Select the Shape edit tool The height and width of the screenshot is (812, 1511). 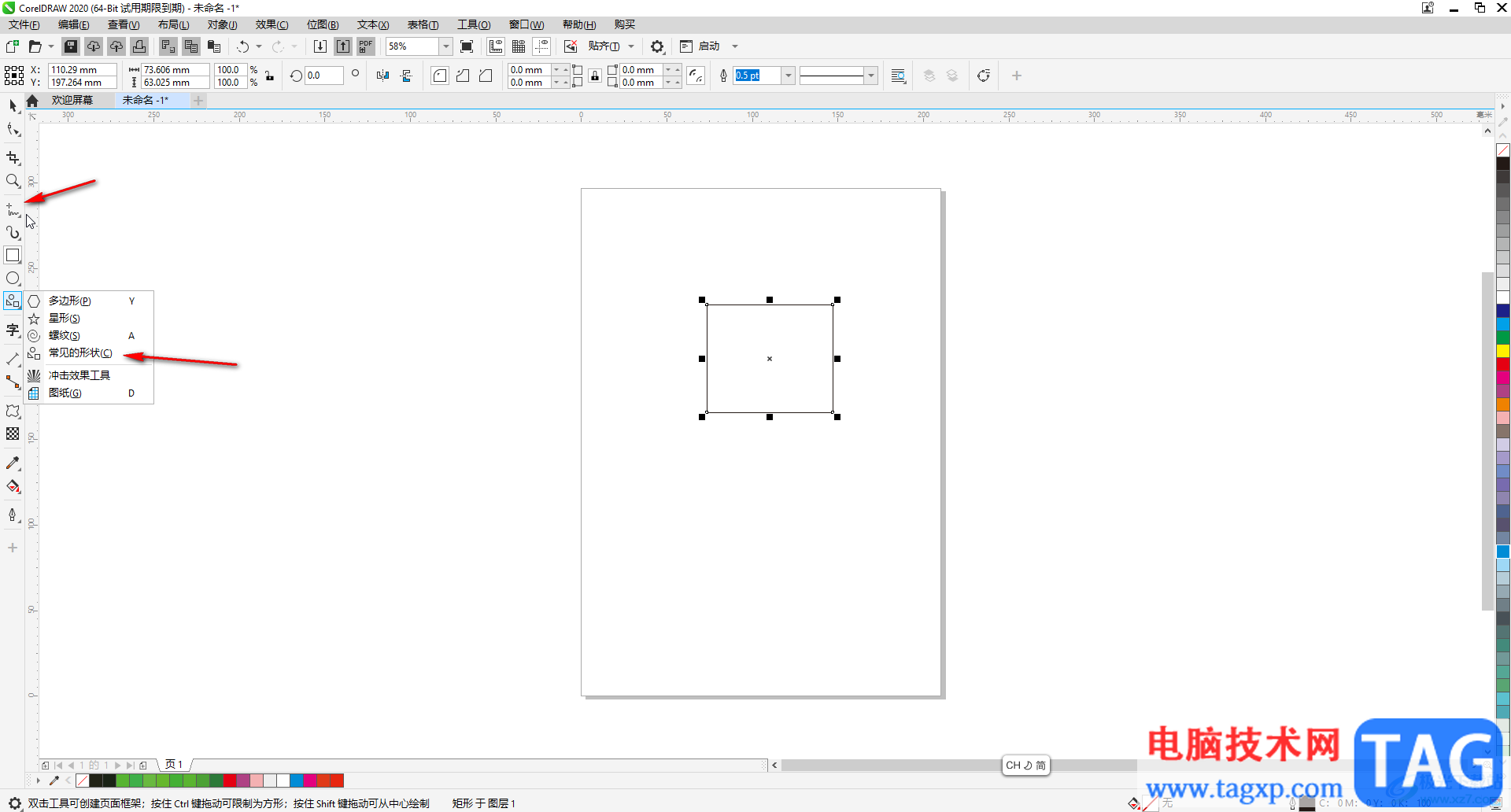[13, 130]
